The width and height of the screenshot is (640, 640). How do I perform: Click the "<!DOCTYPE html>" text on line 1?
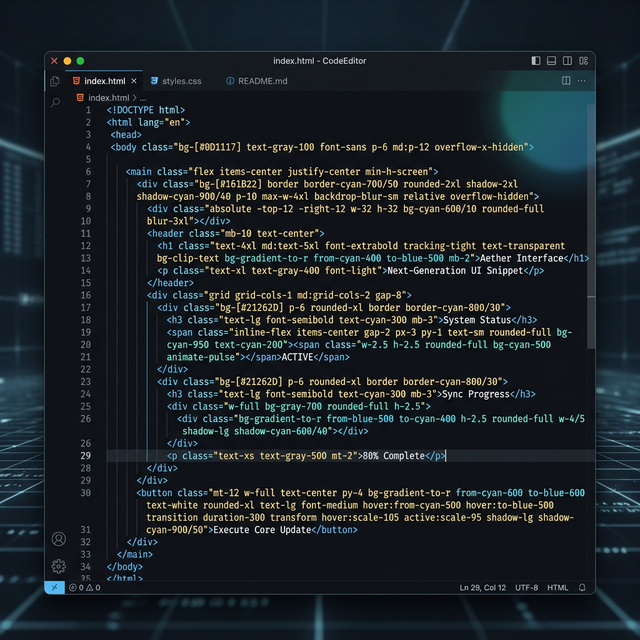(x=146, y=110)
